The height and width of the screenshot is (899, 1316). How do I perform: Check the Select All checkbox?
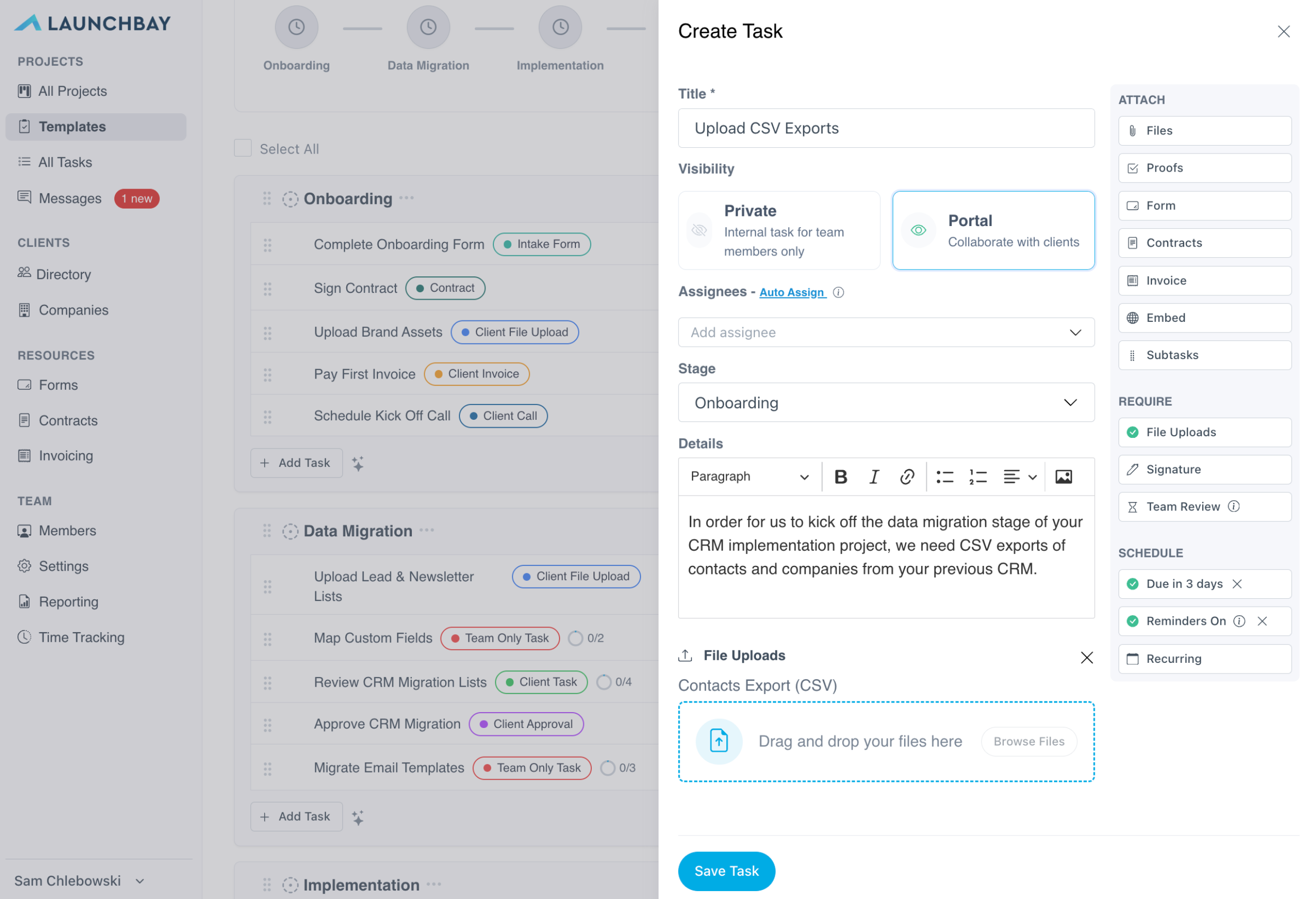[x=243, y=148]
